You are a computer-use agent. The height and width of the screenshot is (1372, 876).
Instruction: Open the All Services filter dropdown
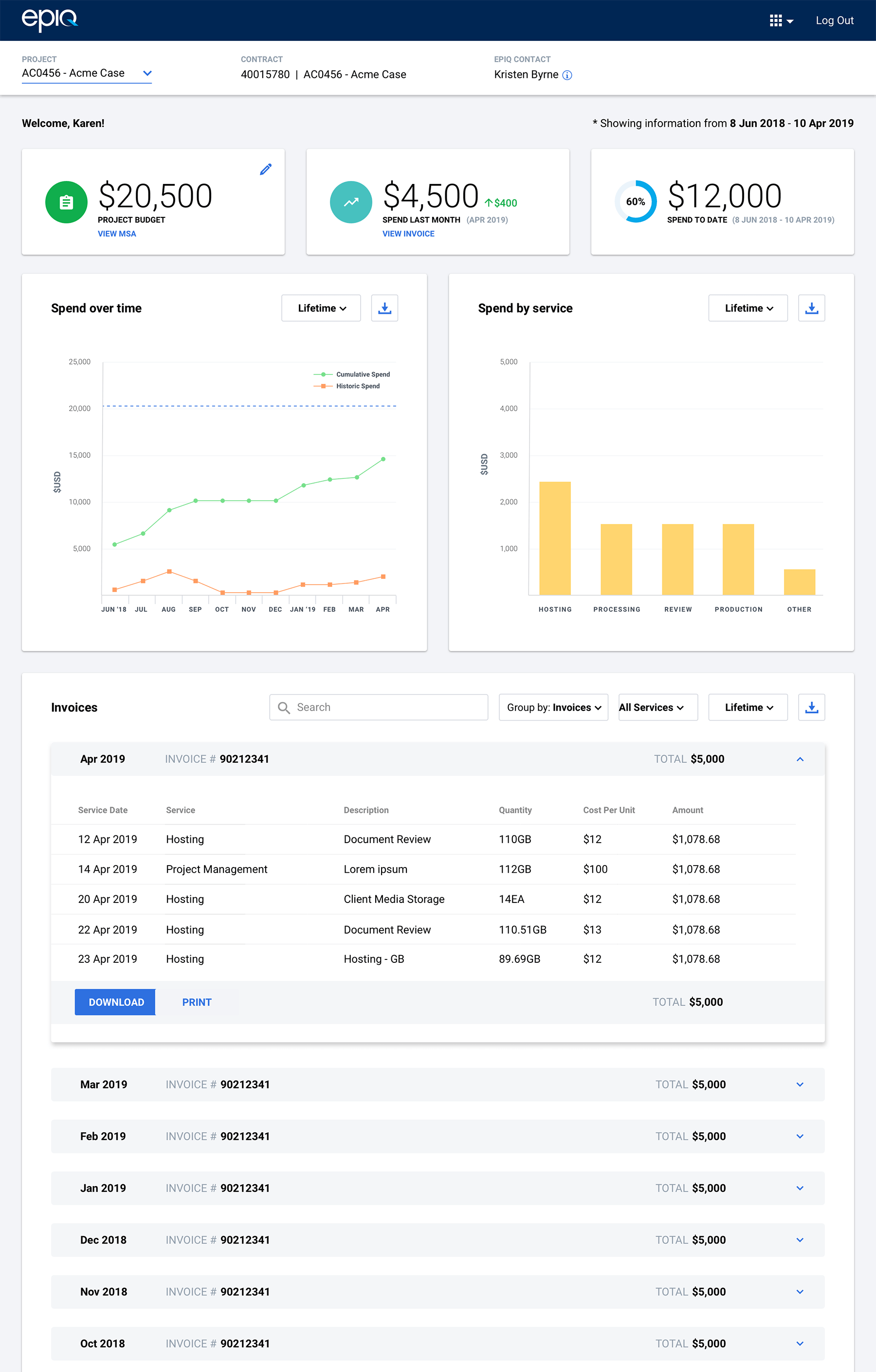tap(657, 707)
